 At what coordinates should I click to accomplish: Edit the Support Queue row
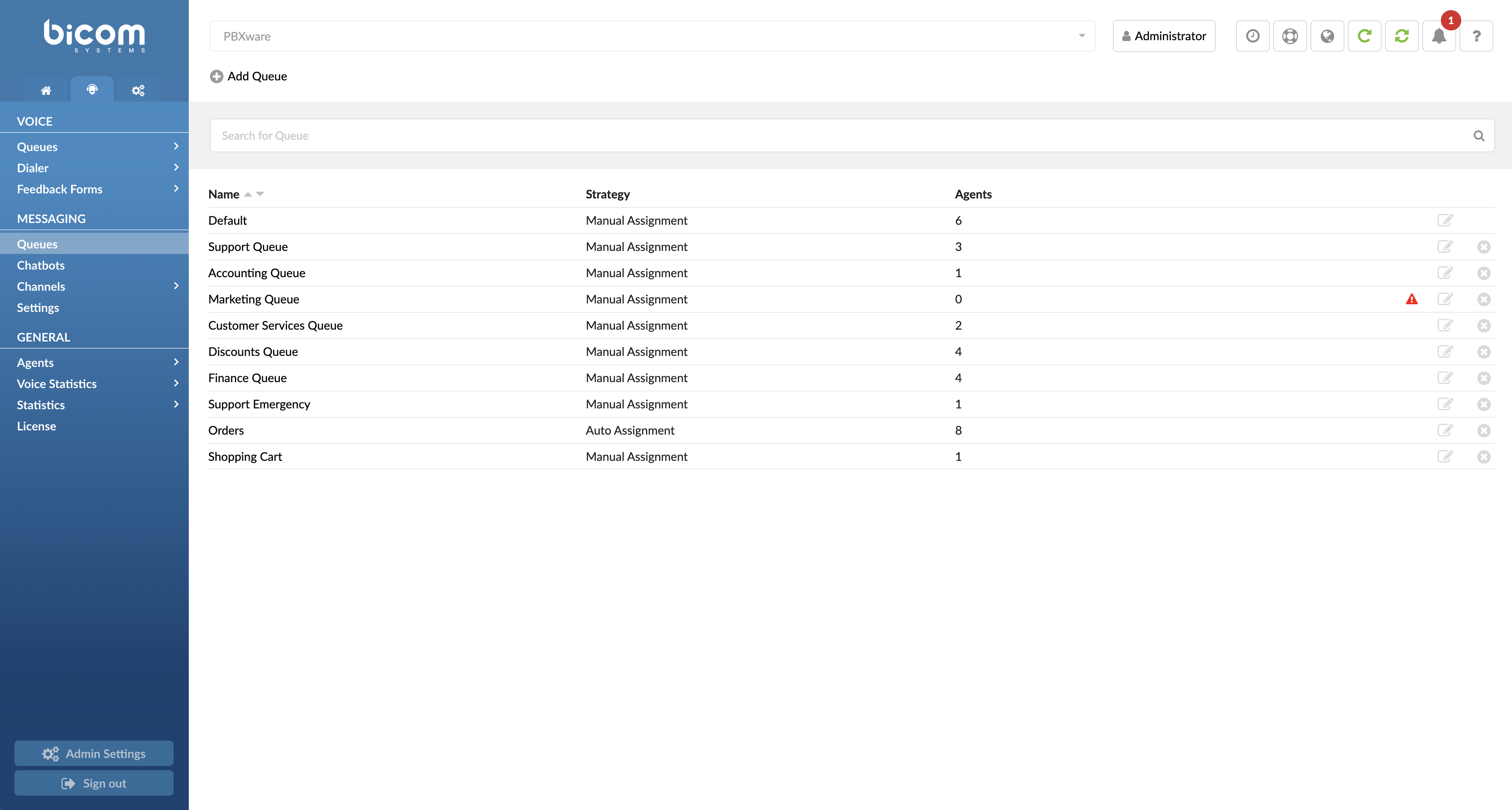click(1445, 247)
